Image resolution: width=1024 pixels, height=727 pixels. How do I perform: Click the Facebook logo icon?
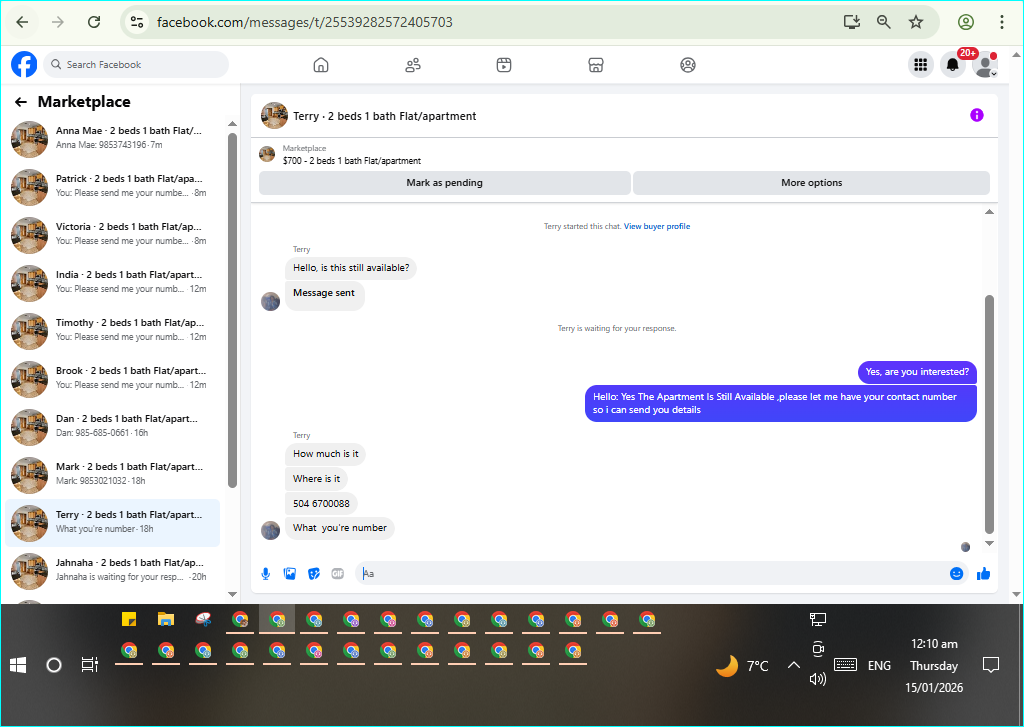[24, 65]
